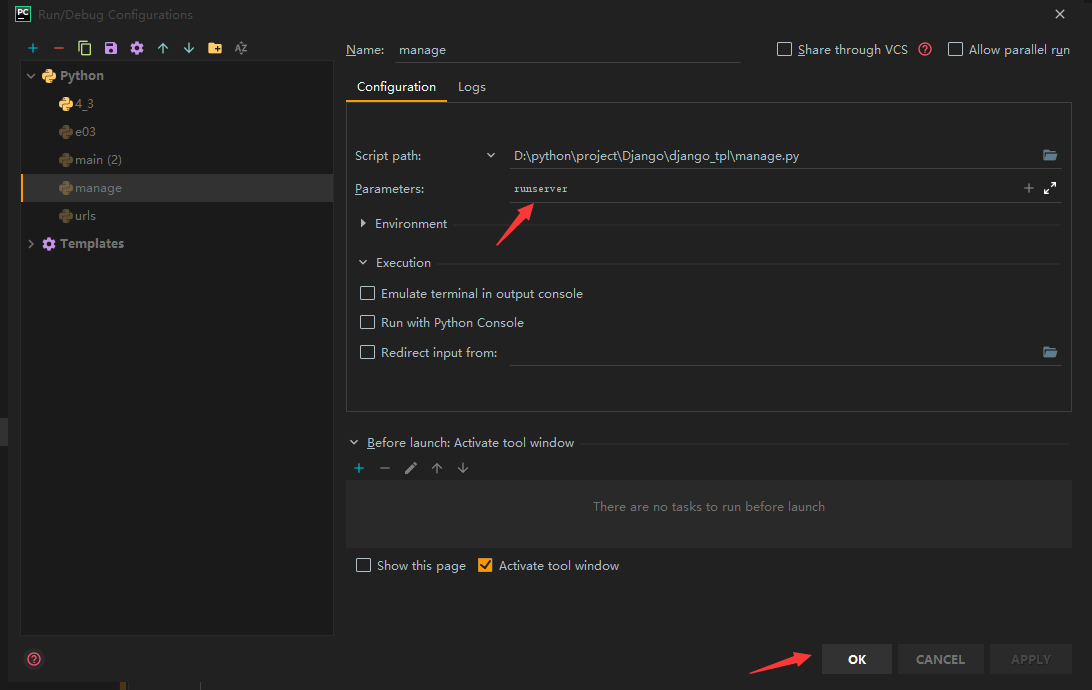
Task: Enable Allow parallel run checkbox
Action: pyautogui.click(x=956, y=49)
